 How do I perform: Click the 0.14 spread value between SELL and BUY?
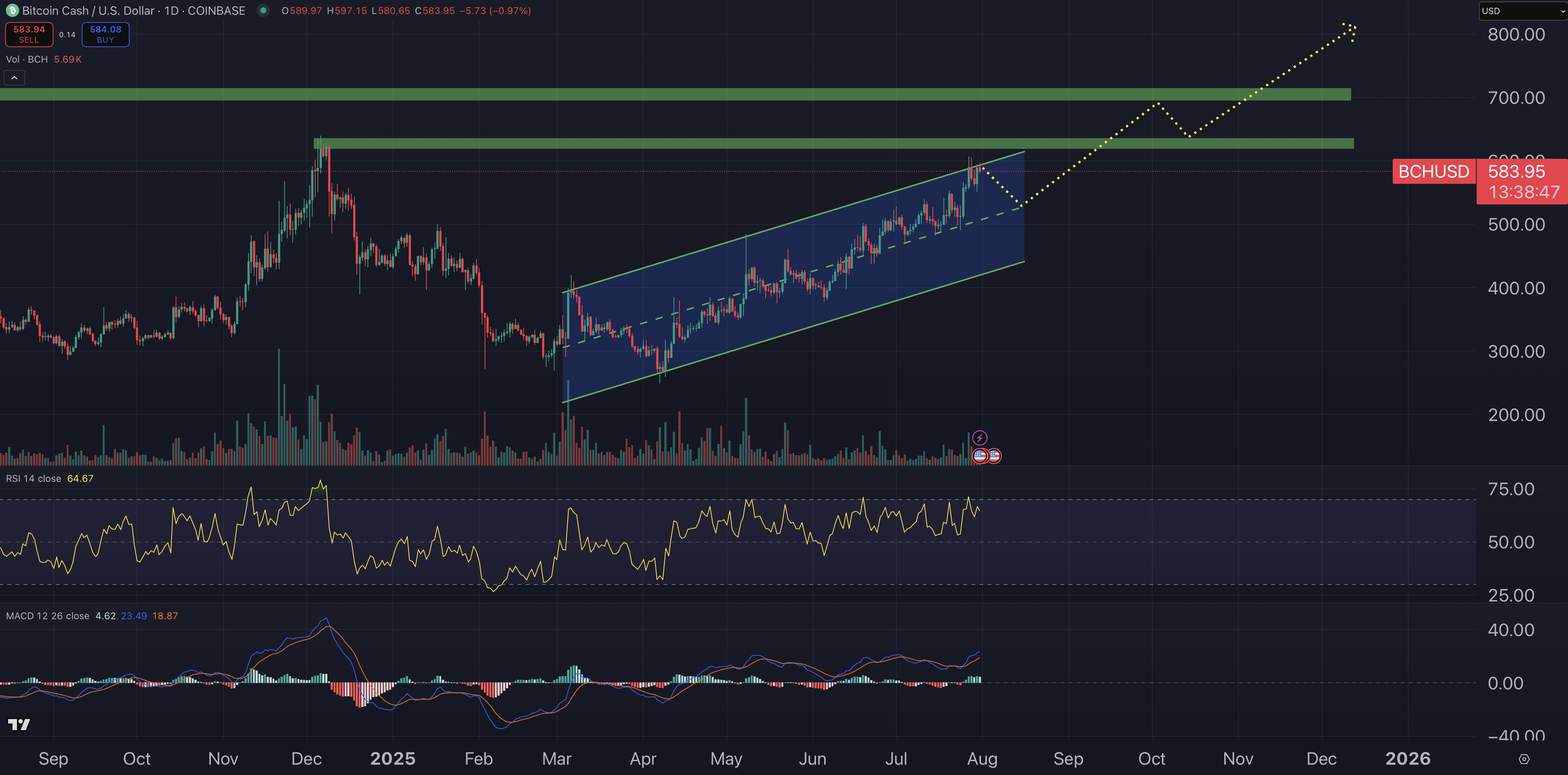click(x=67, y=34)
